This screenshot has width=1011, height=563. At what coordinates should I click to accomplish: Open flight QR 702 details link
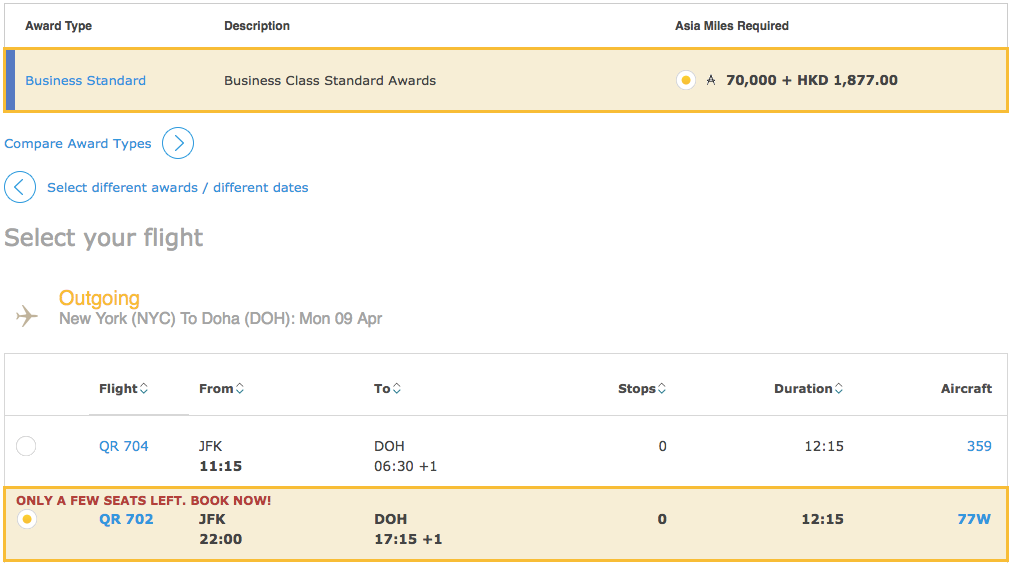pyautogui.click(x=126, y=520)
